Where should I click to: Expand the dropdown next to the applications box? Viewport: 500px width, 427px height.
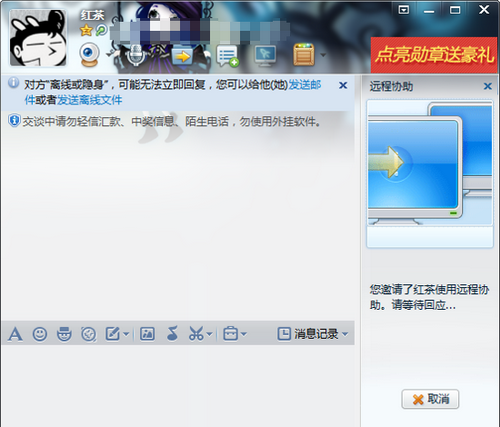[323, 55]
